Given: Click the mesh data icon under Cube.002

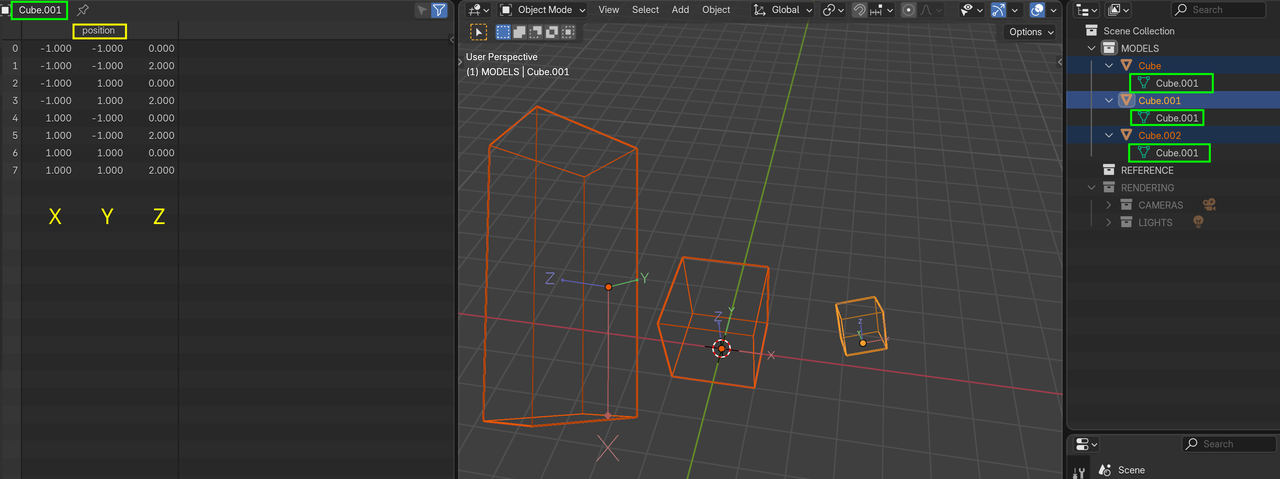Looking at the screenshot, I should pyautogui.click(x=1143, y=153).
